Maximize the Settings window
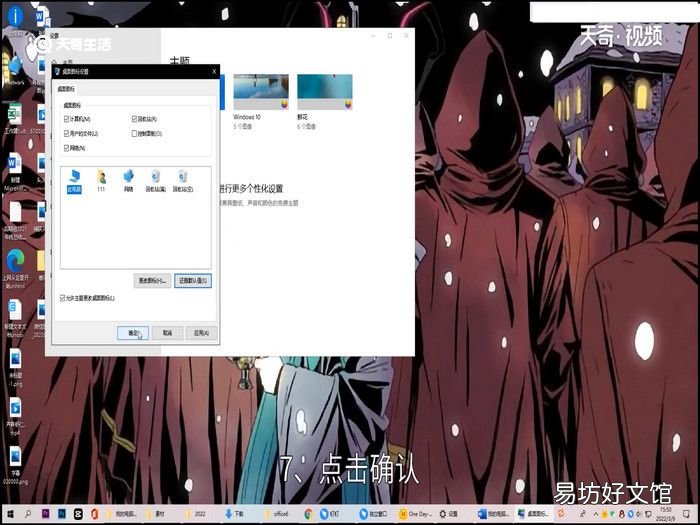 (x=390, y=36)
